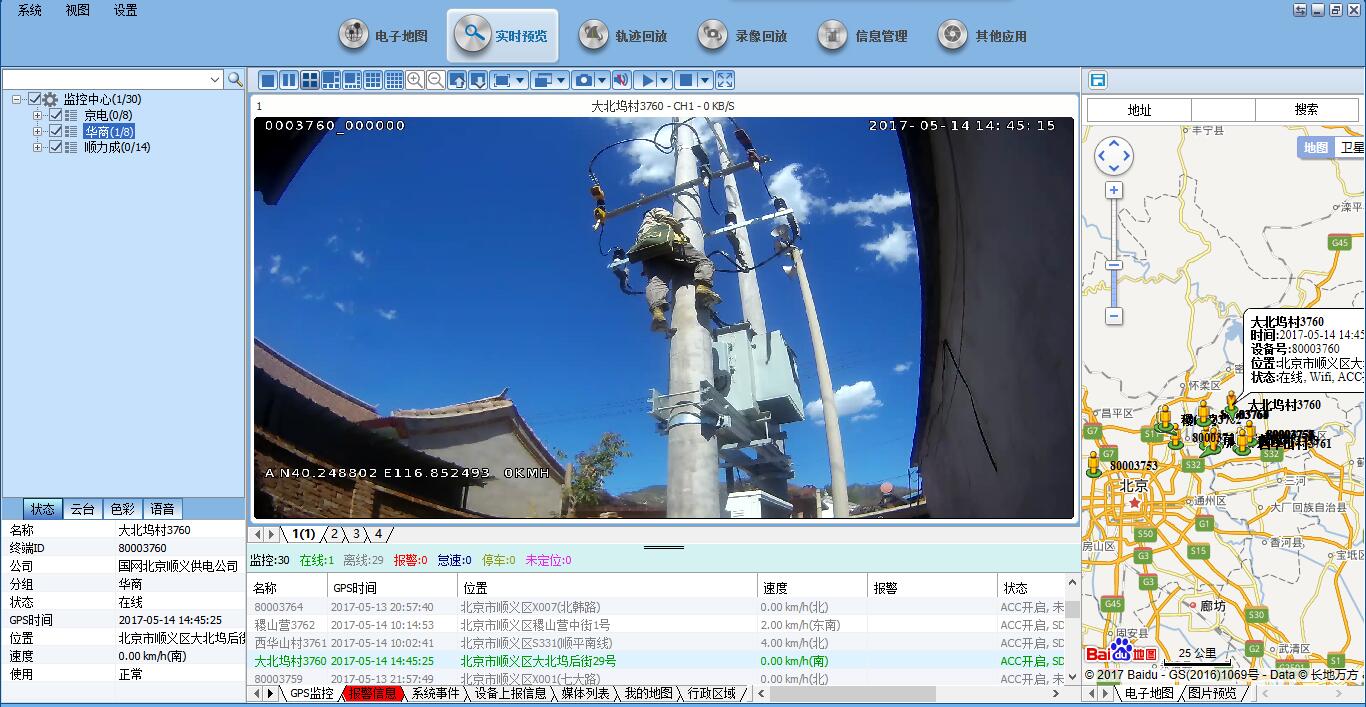This screenshot has width=1366, height=707.
Task: Enter fullscreen with the expand arrows icon
Action: pos(725,80)
